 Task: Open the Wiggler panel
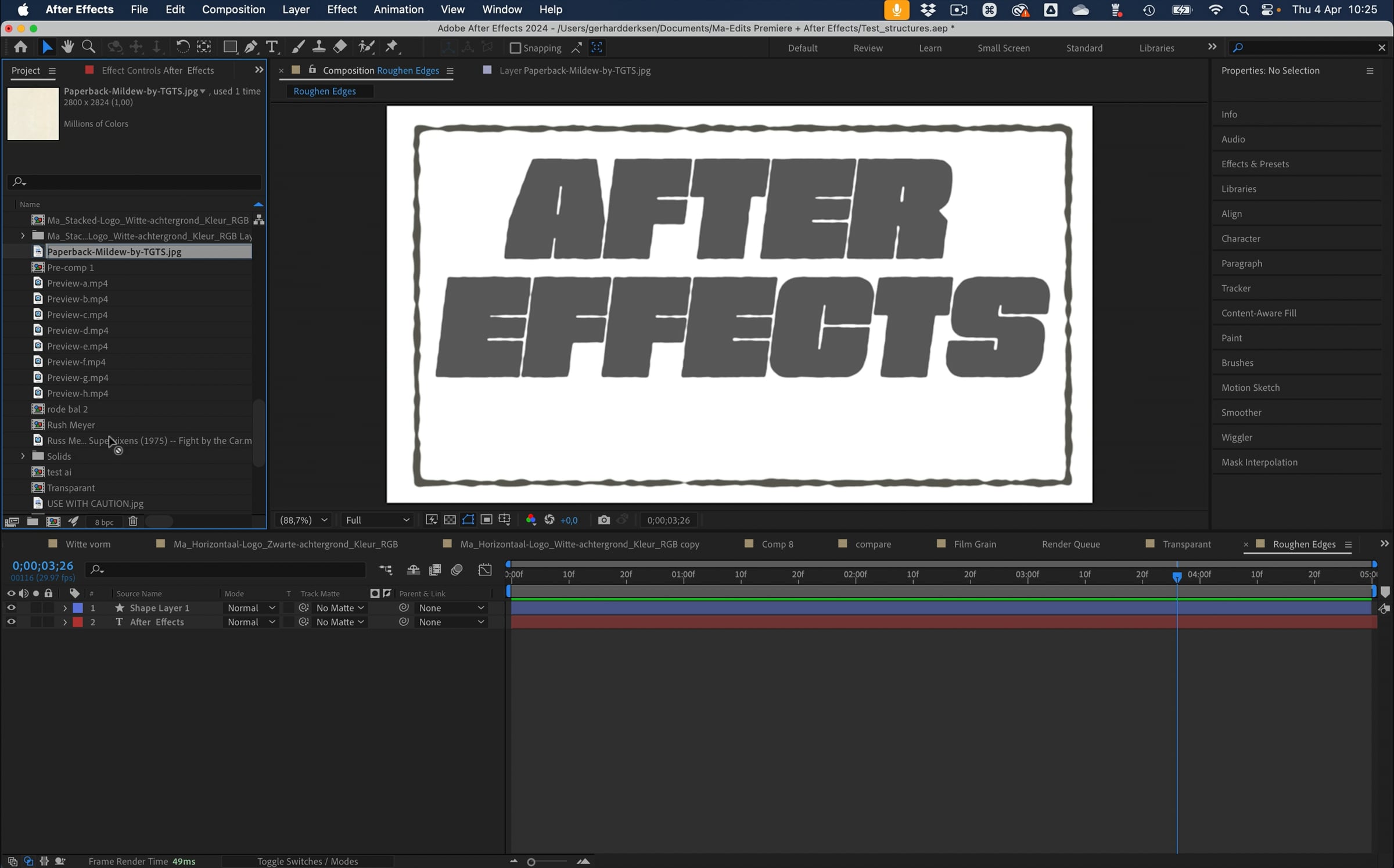[x=1237, y=437]
